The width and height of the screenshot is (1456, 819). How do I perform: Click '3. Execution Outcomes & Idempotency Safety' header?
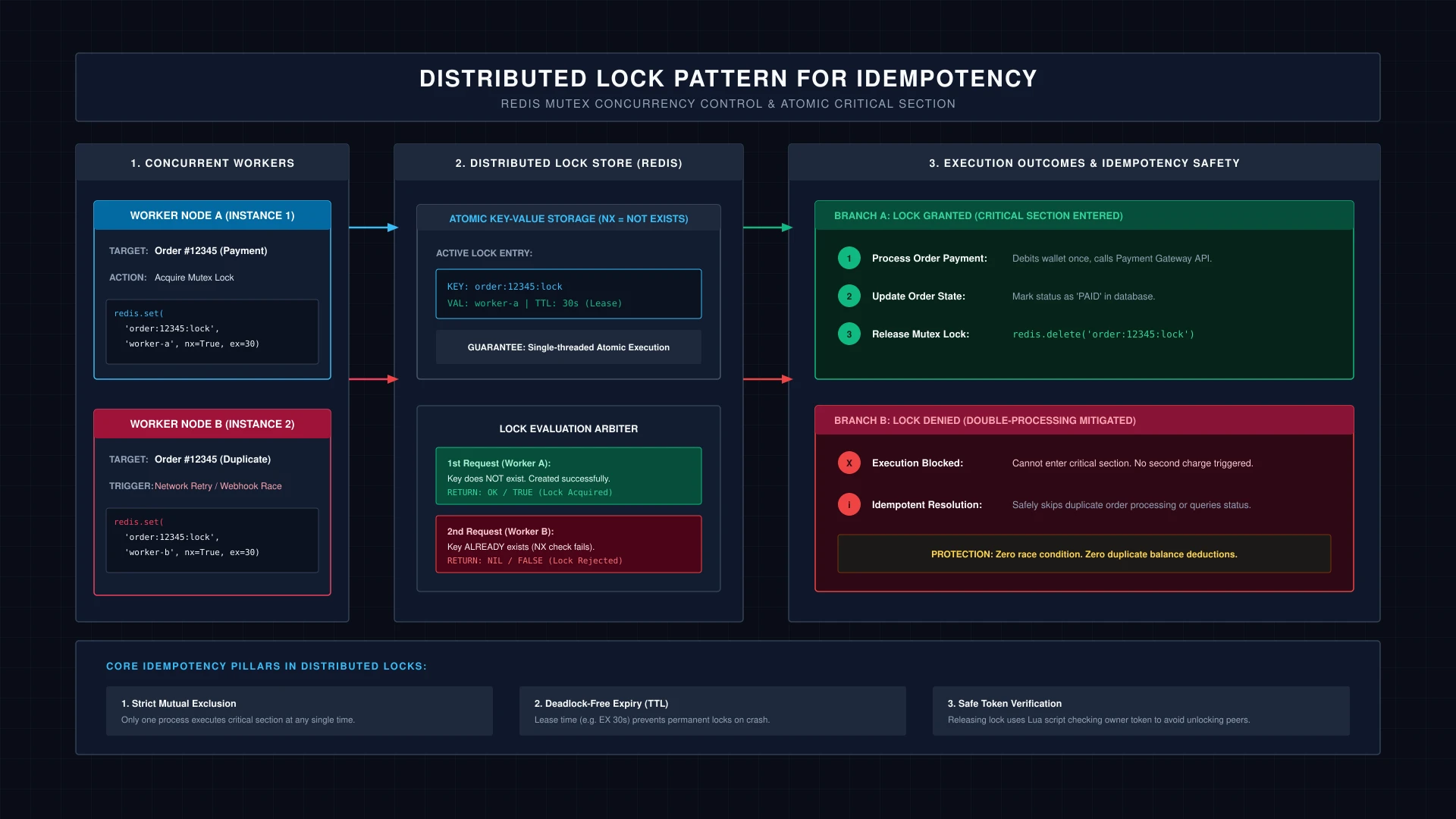click(x=1084, y=163)
